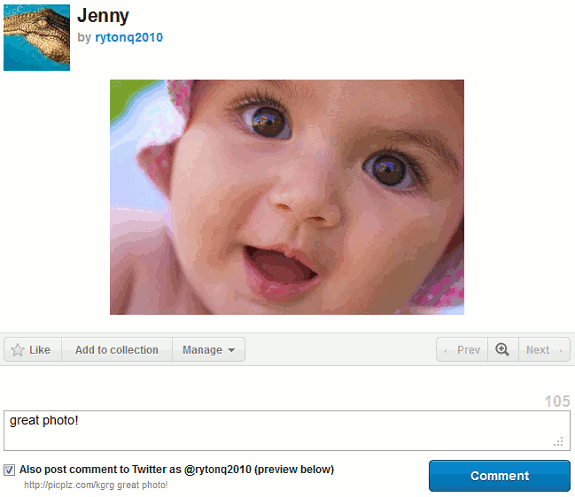This screenshot has height=497, width=575.
Task: Click the baby photo image
Action: (287, 197)
